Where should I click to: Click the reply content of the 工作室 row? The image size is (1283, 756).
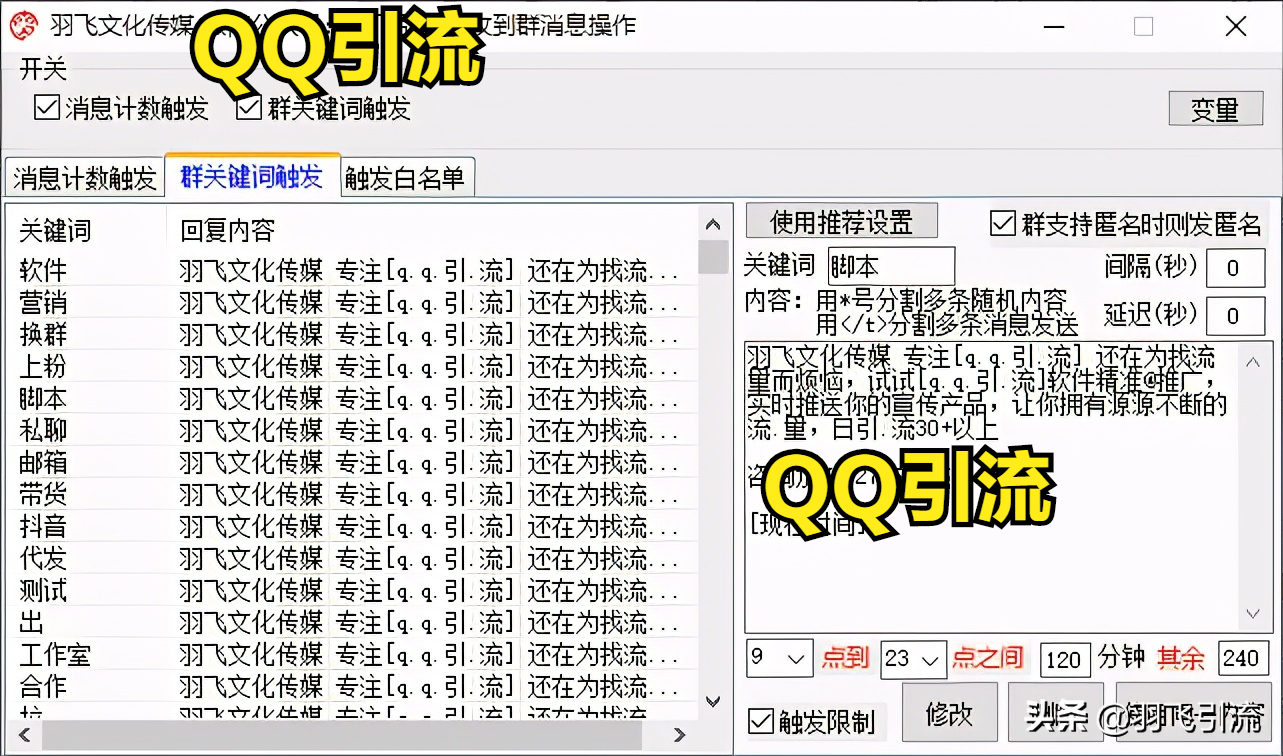(430, 655)
